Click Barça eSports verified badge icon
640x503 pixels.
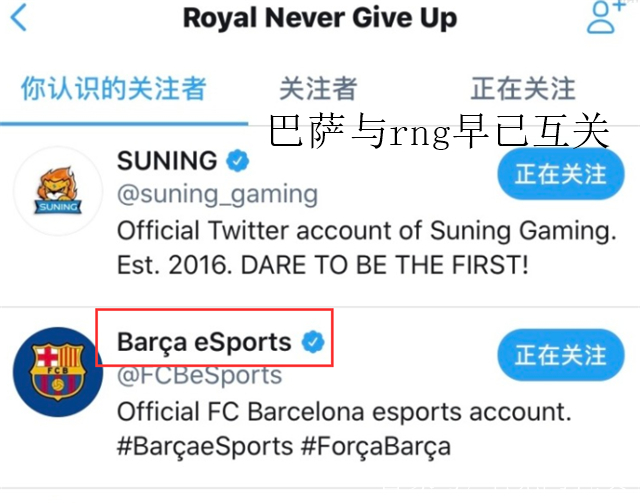pos(313,342)
